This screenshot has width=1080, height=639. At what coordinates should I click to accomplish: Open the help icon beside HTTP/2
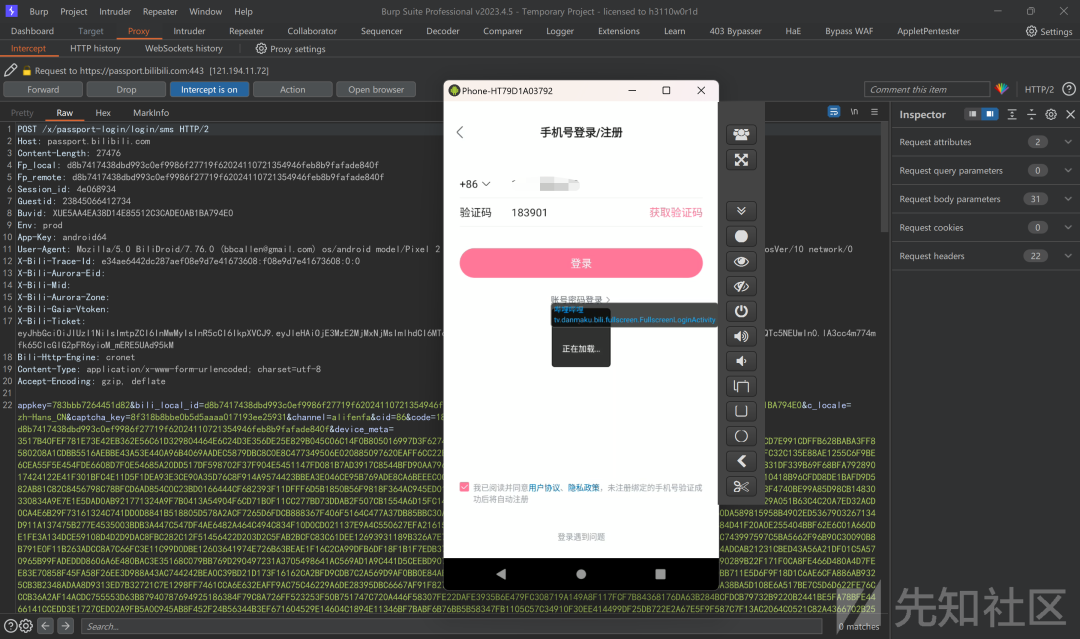[x=1068, y=89]
